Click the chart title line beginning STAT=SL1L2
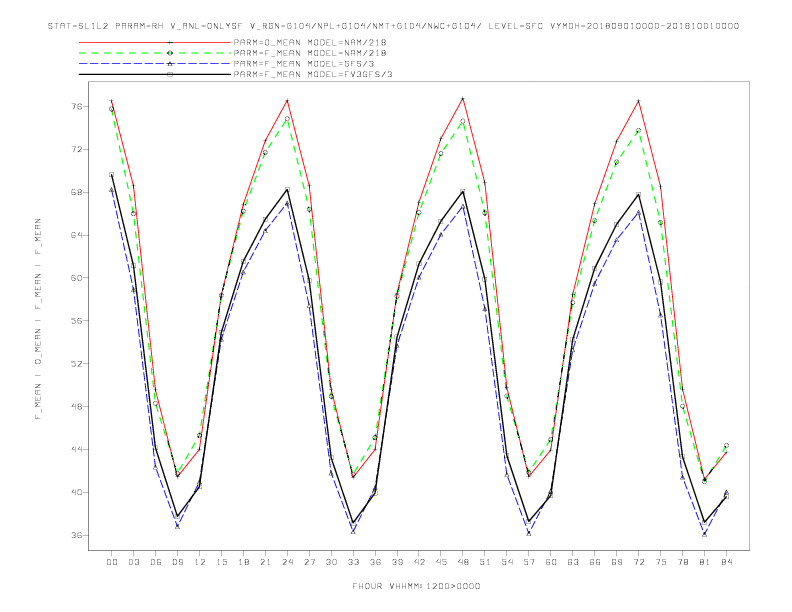792x612 pixels. pyautogui.click(x=393, y=26)
